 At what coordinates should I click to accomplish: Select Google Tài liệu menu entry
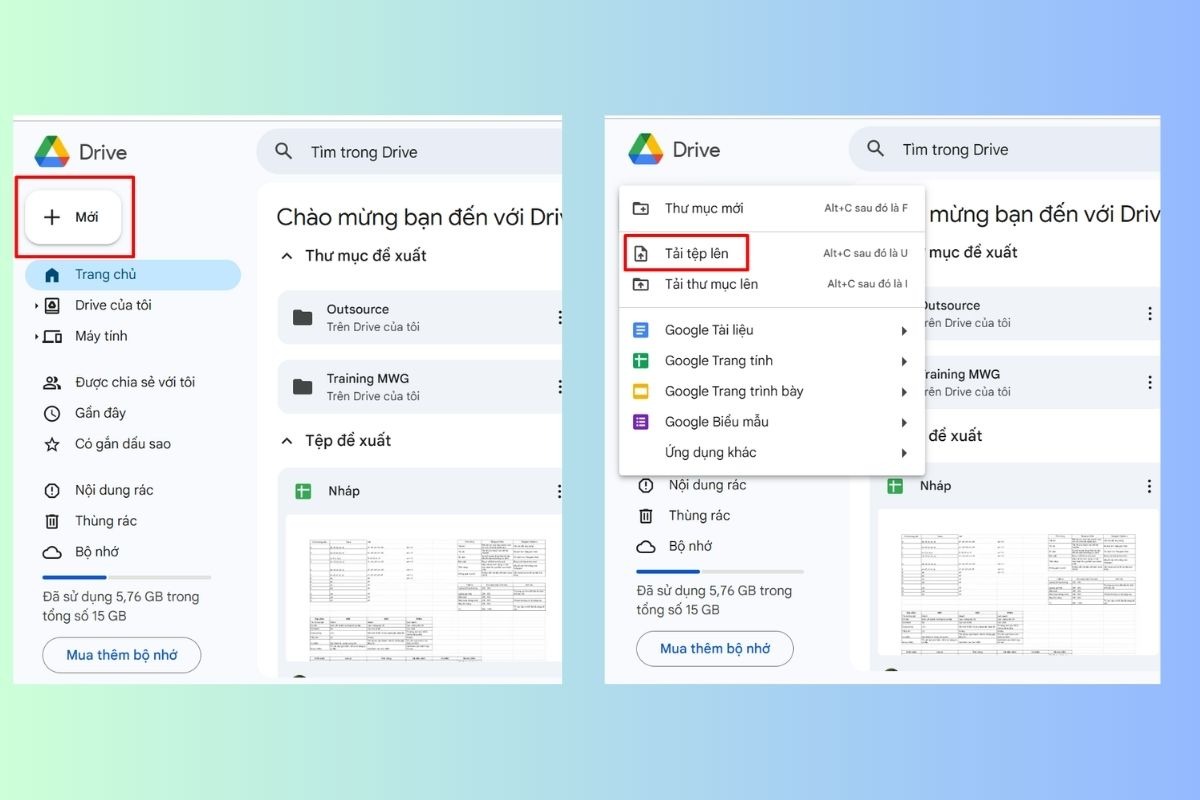click(x=772, y=330)
